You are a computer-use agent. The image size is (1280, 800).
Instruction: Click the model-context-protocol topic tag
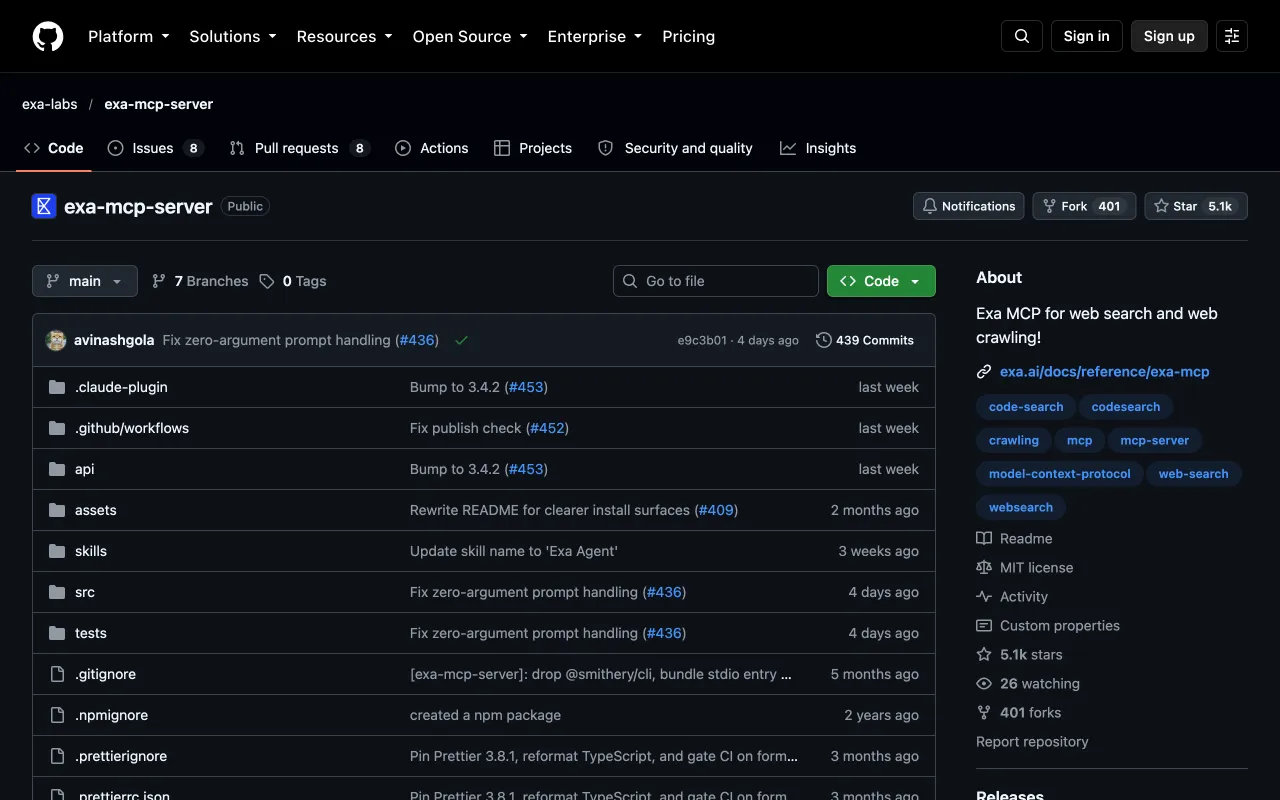(x=1059, y=474)
